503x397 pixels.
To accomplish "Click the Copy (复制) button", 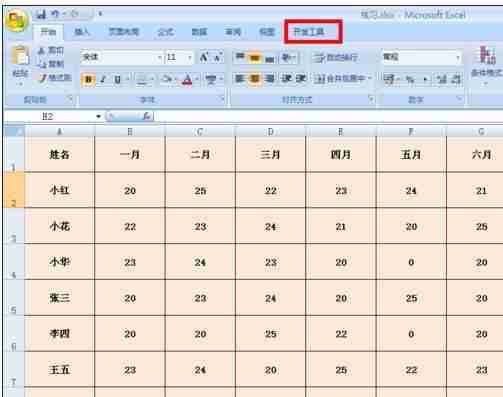I will click(x=51, y=64).
